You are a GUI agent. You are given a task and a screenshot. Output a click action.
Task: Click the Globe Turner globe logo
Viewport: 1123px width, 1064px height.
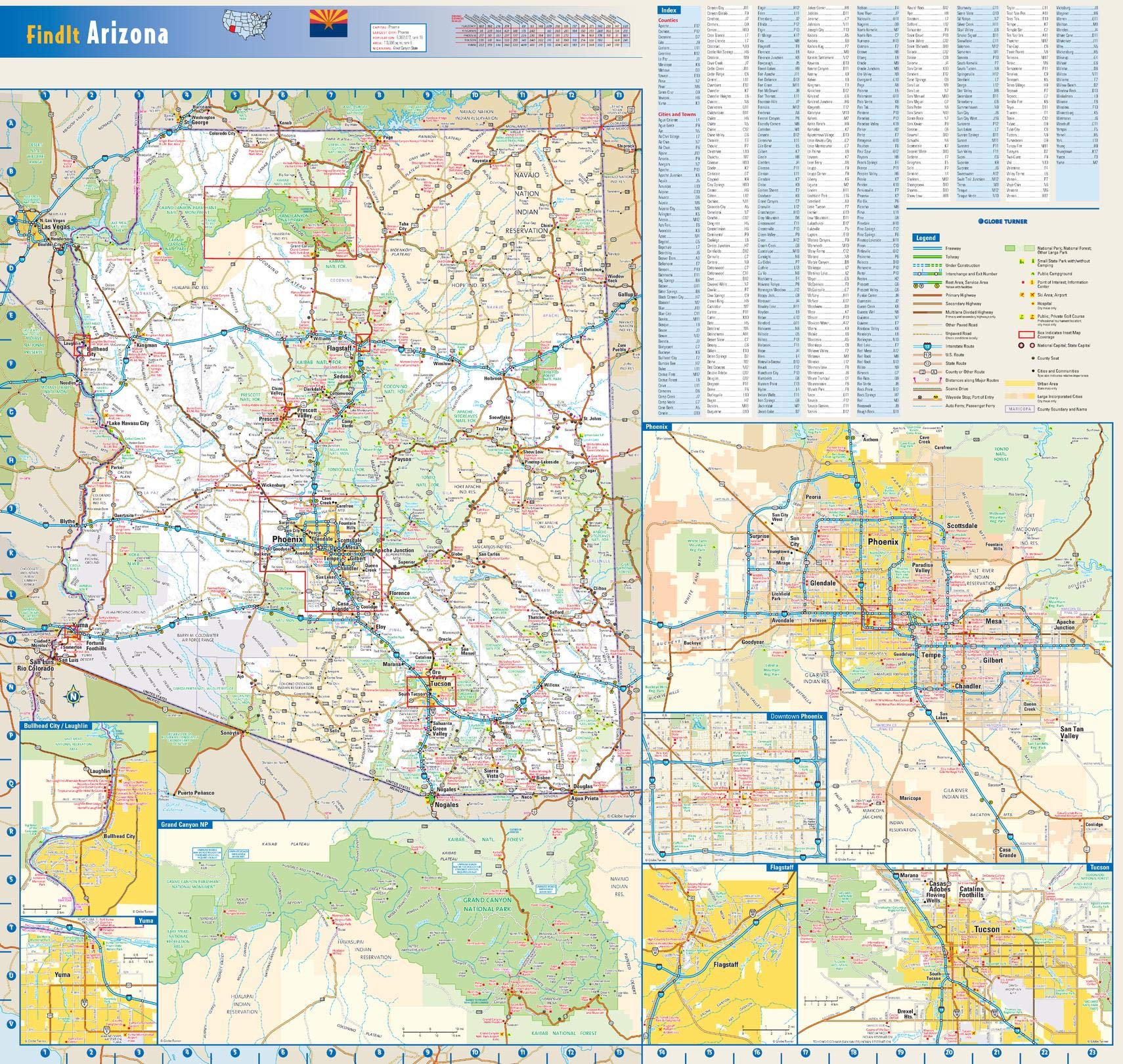coord(980,221)
